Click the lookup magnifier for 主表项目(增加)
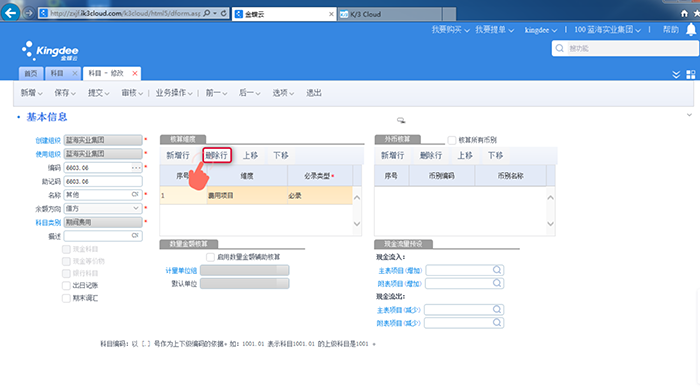The width and height of the screenshot is (700, 390). coord(497,270)
